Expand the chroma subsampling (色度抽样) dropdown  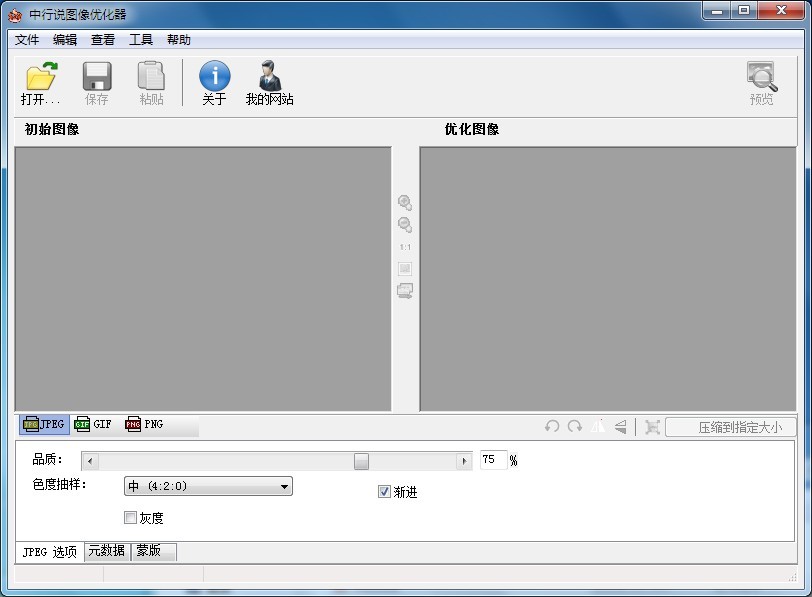point(285,487)
